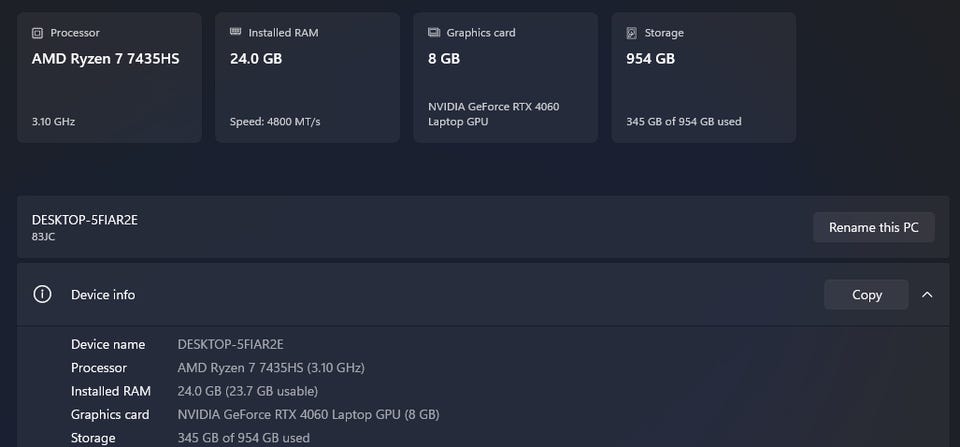This screenshot has height=447, width=960.
Task: Open the Processor AMD Ryzen 7 card
Action: click(x=109, y=78)
